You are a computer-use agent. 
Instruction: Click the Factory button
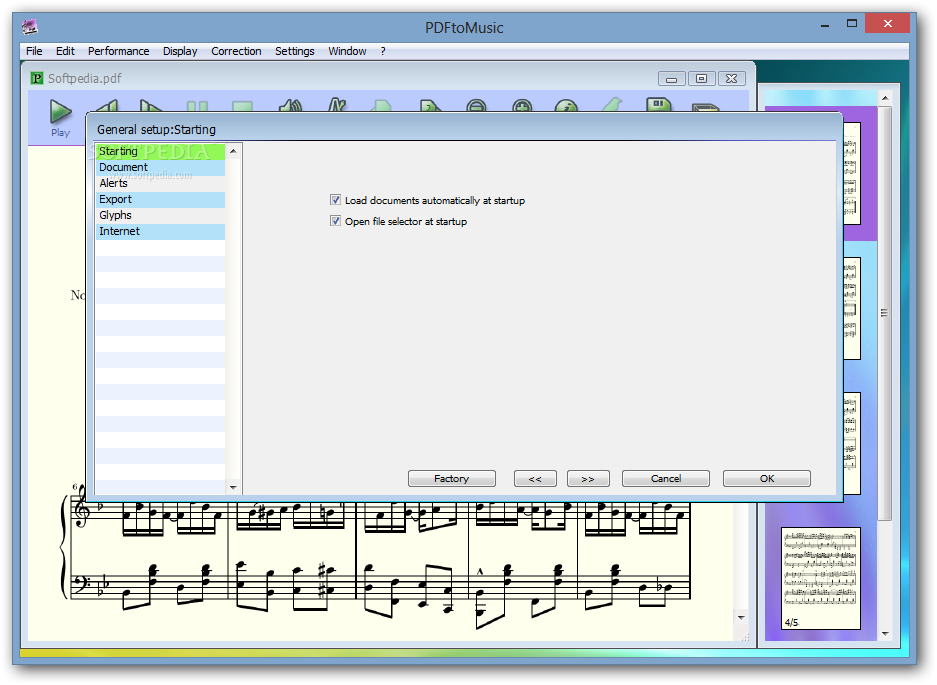point(452,478)
